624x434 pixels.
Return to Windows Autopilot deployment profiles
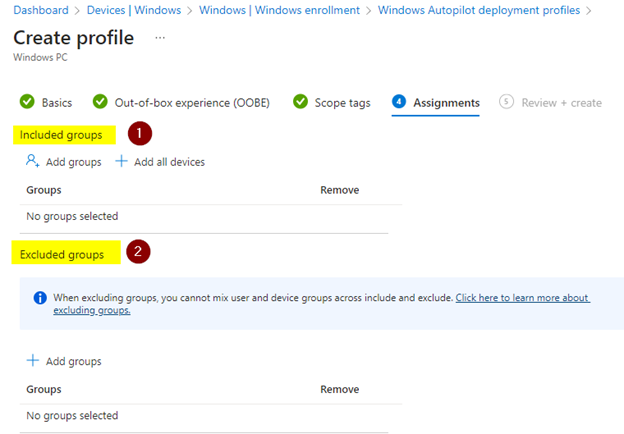(478, 10)
